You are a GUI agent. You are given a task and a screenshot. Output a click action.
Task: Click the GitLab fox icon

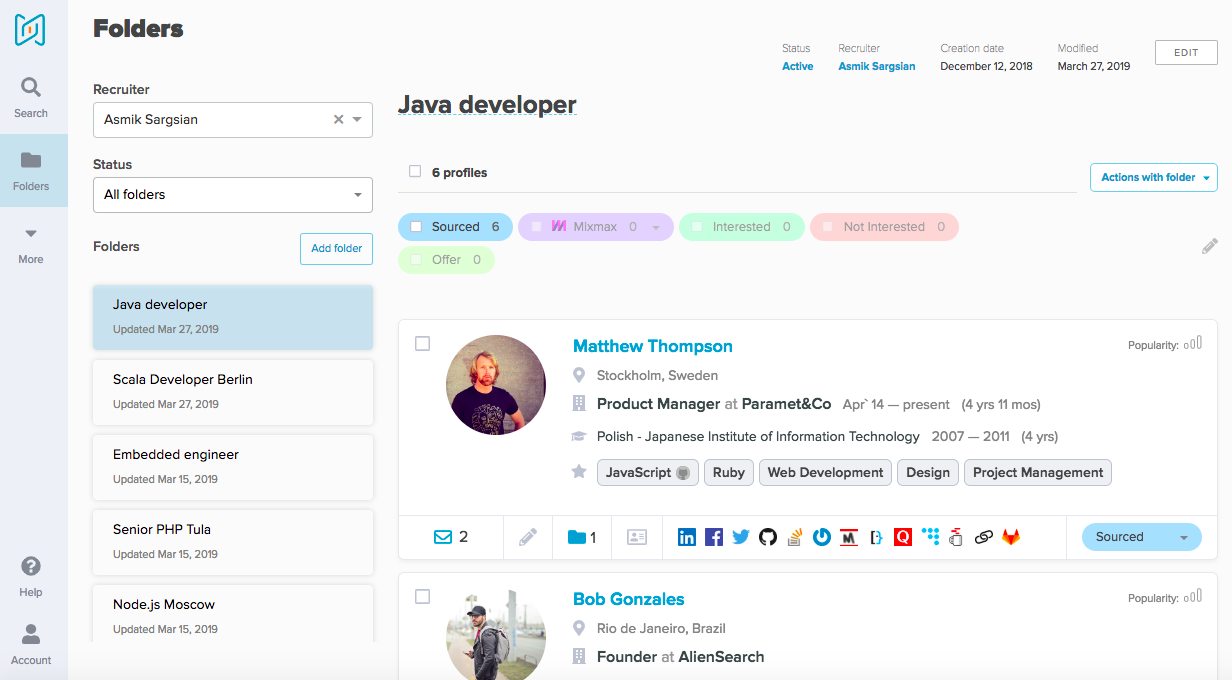point(1011,537)
